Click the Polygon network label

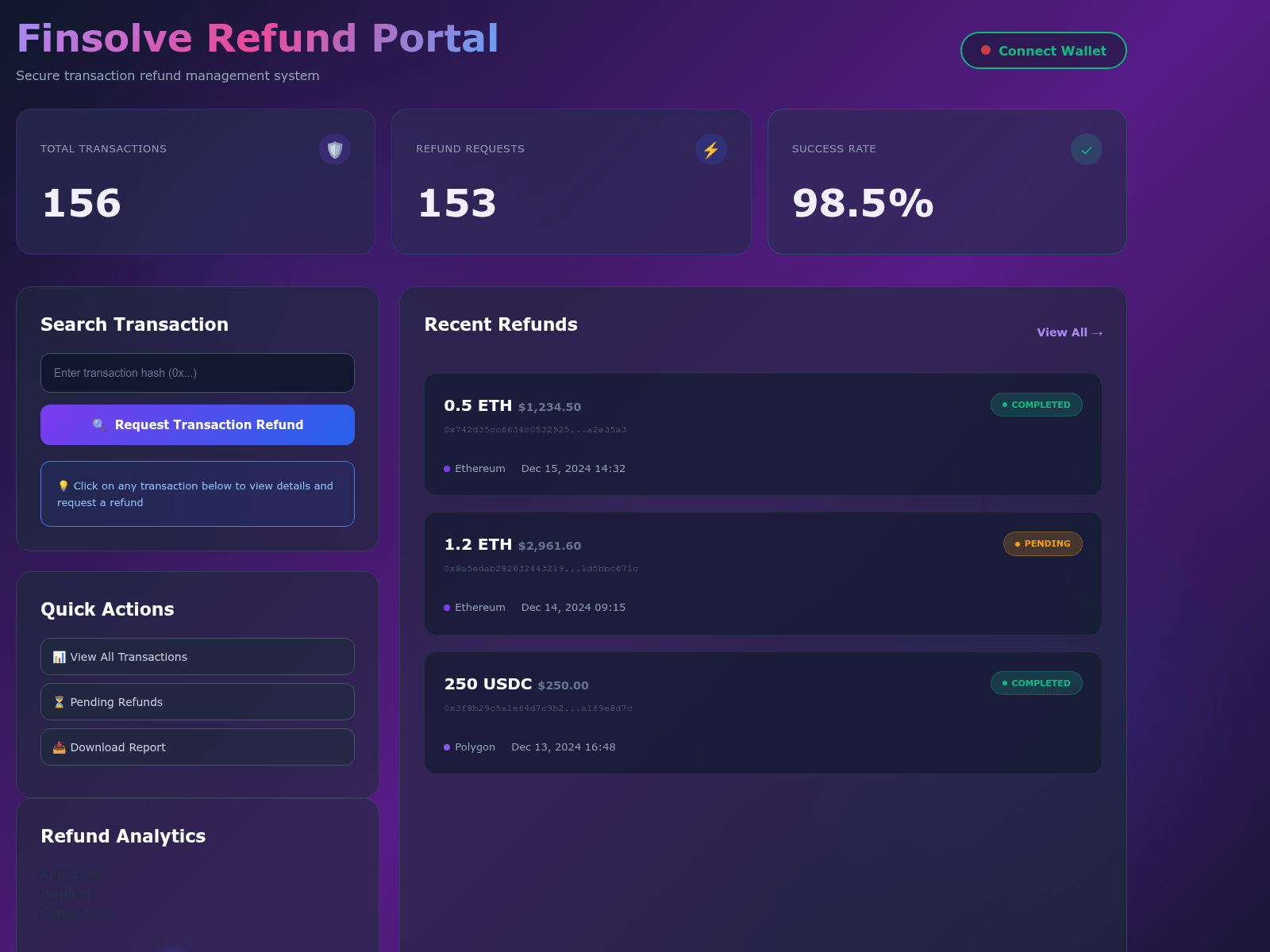coord(475,747)
